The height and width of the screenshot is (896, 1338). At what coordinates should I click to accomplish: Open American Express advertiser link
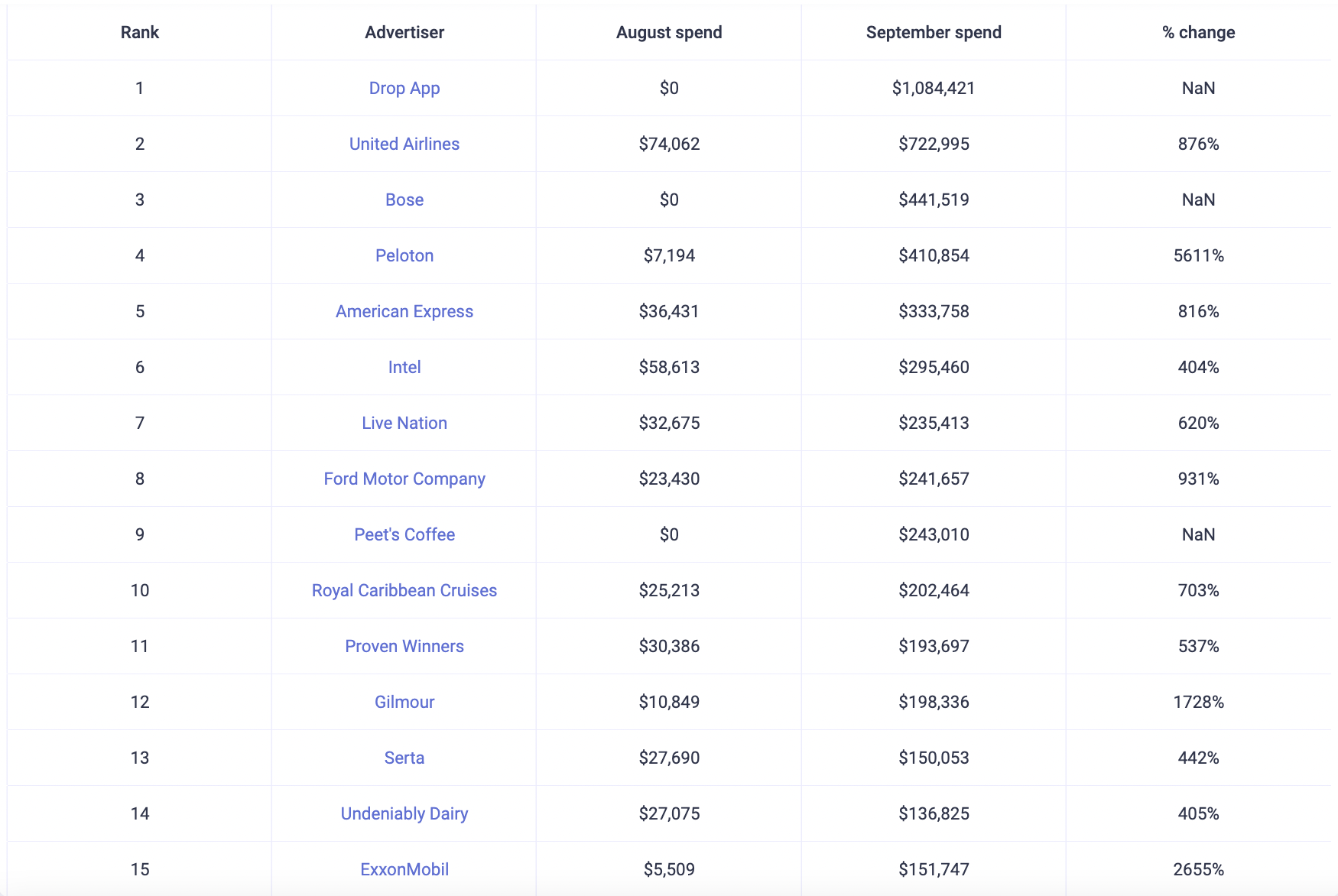coord(404,311)
